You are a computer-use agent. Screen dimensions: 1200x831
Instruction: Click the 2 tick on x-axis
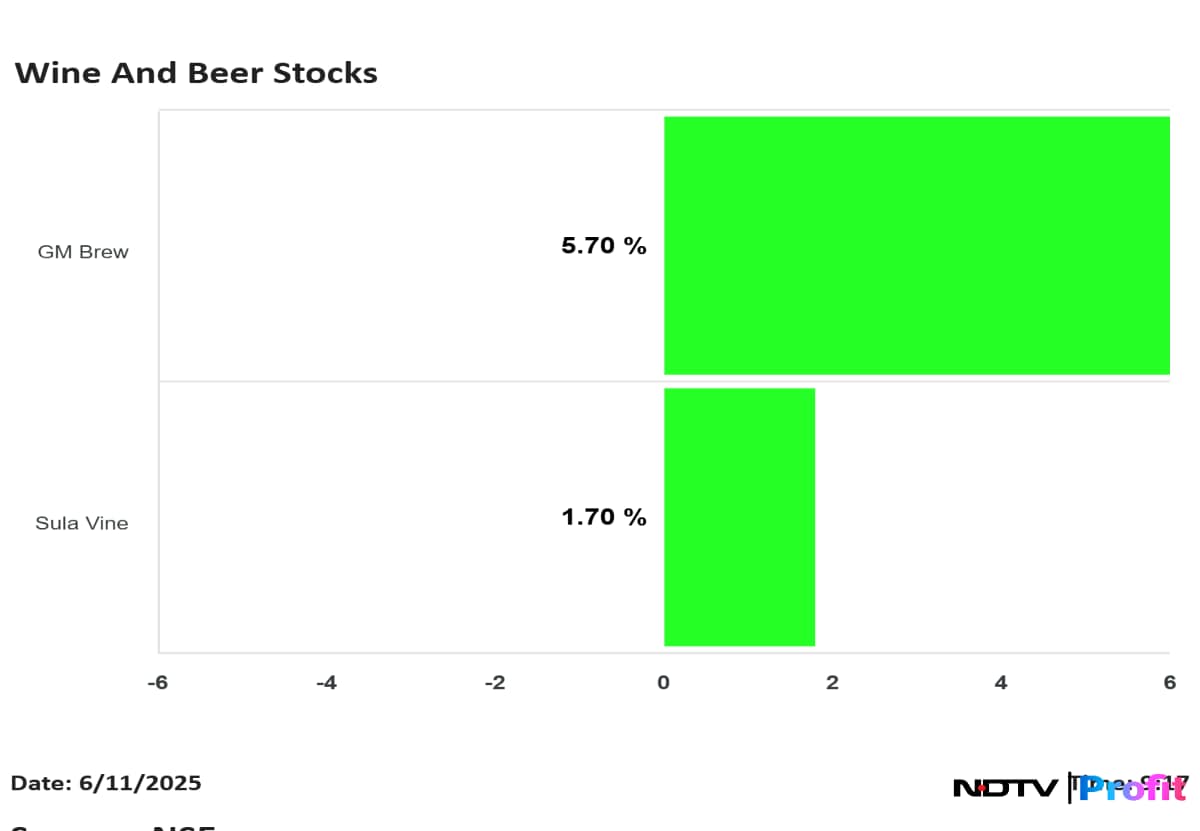pyautogui.click(x=832, y=682)
